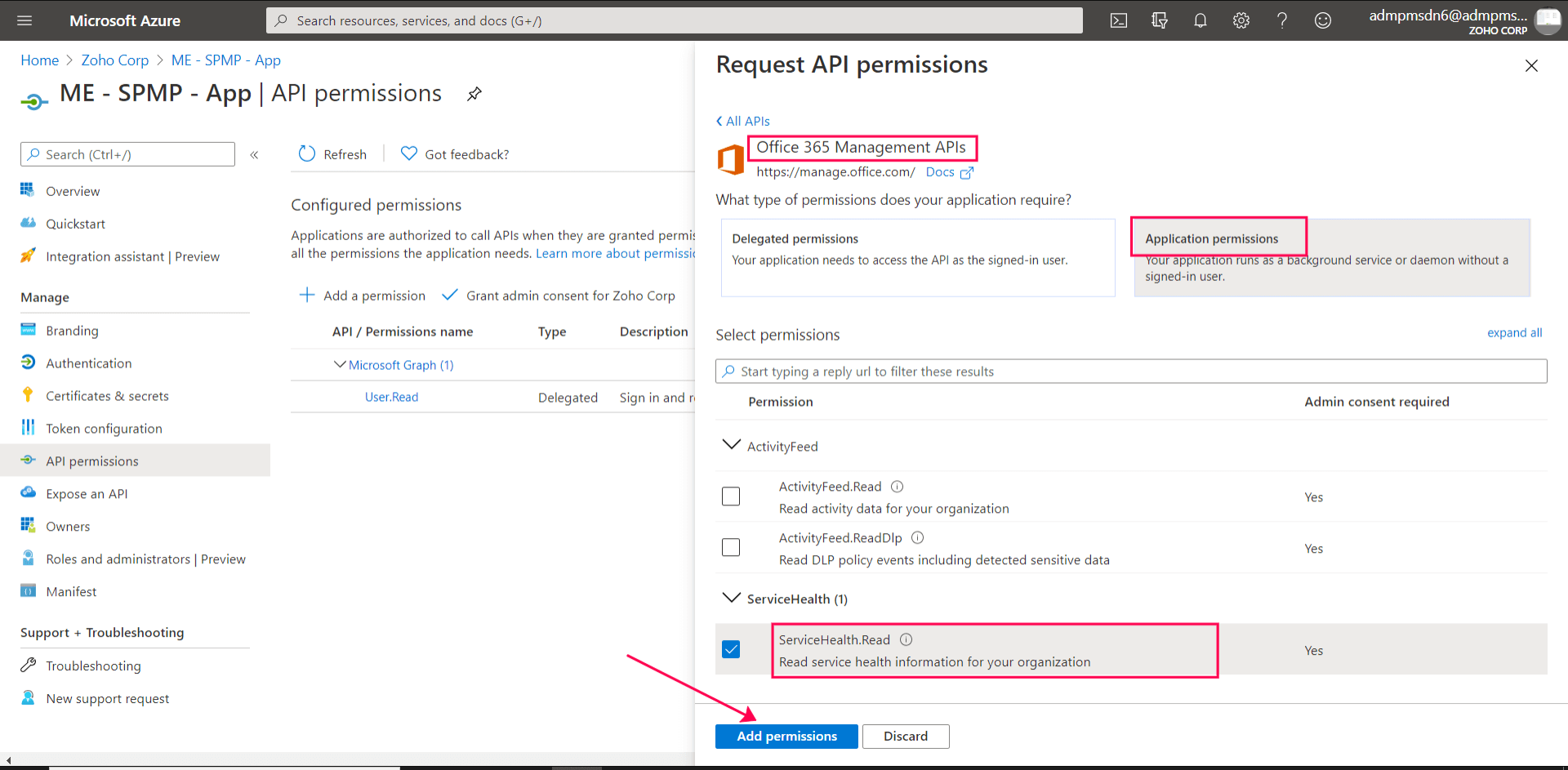Open the portal hamburger menu
The height and width of the screenshot is (770, 1568).
pyautogui.click(x=24, y=20)
